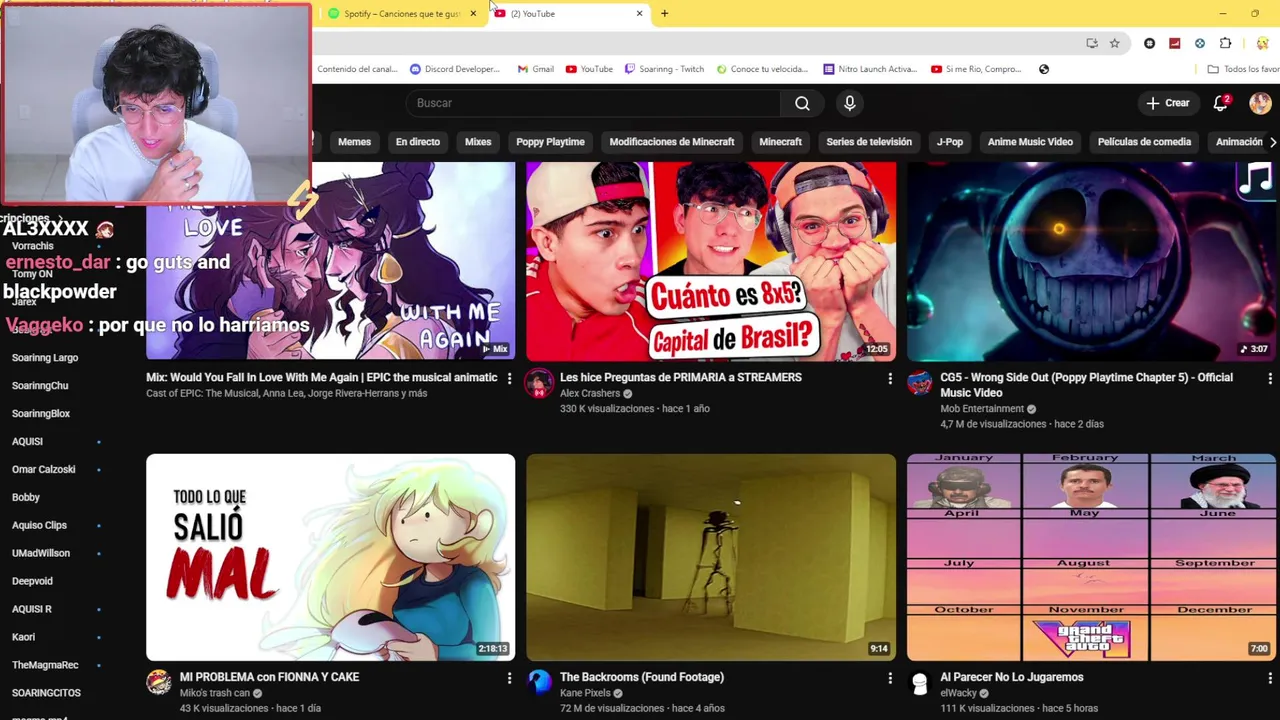
Task: Open options for Al Parecer No Lo Jugaremos
Action: 1269,678
